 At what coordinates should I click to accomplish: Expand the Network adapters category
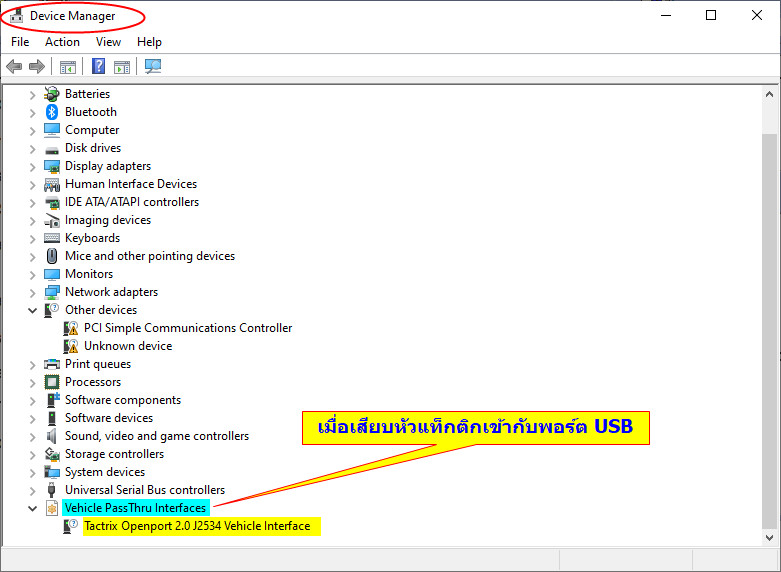(x=33, y=292)
